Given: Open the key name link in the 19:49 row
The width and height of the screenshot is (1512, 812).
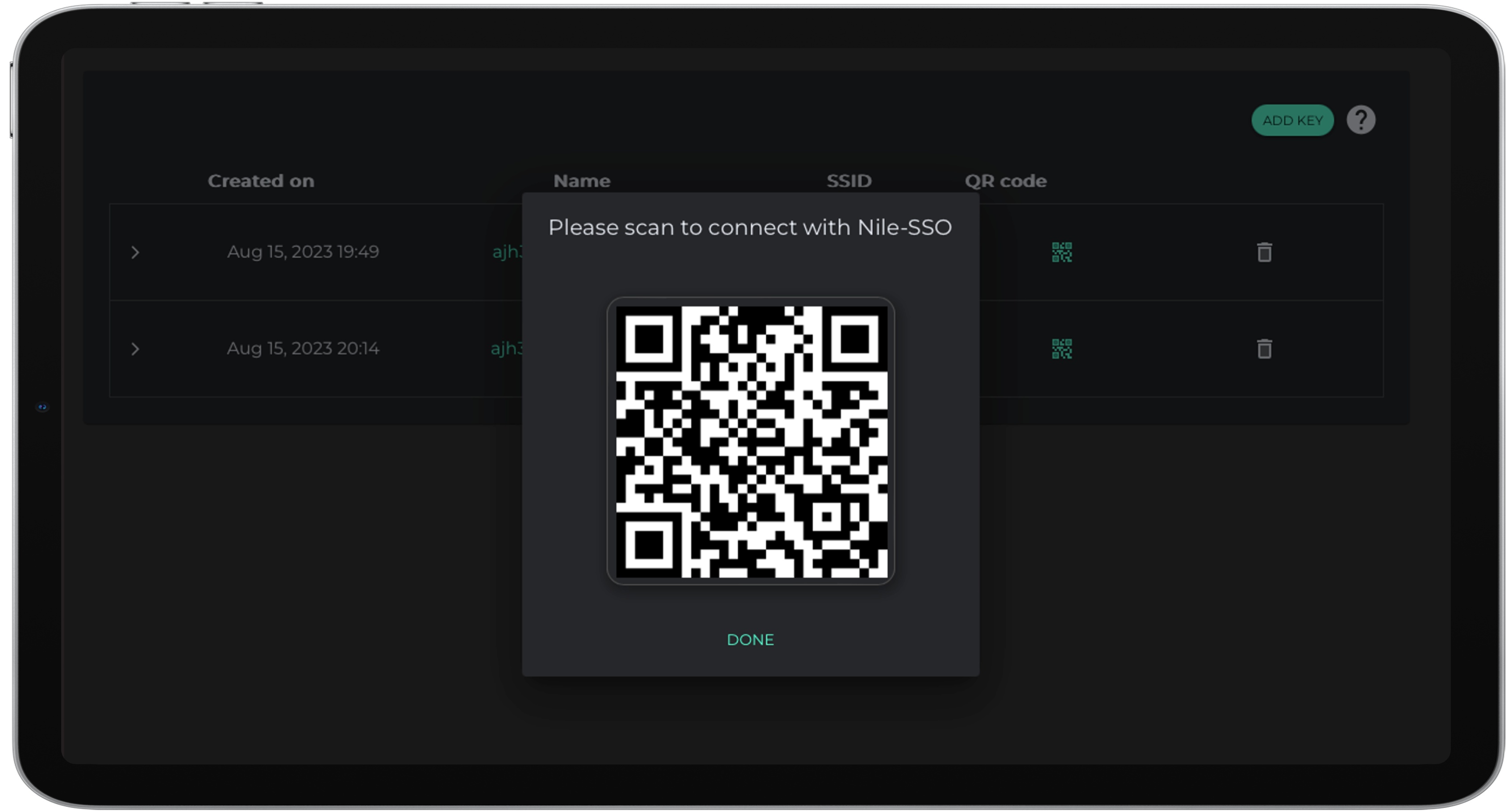Looking at the screenshot, I should (x=507, y=252).
